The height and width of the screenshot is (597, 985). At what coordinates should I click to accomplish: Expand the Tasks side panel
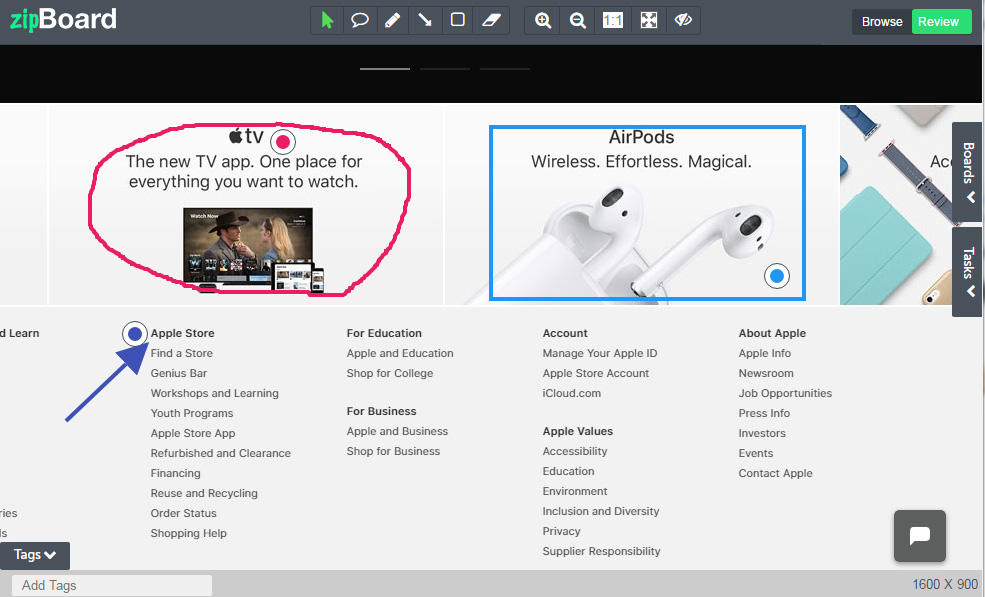pos(967,272)
